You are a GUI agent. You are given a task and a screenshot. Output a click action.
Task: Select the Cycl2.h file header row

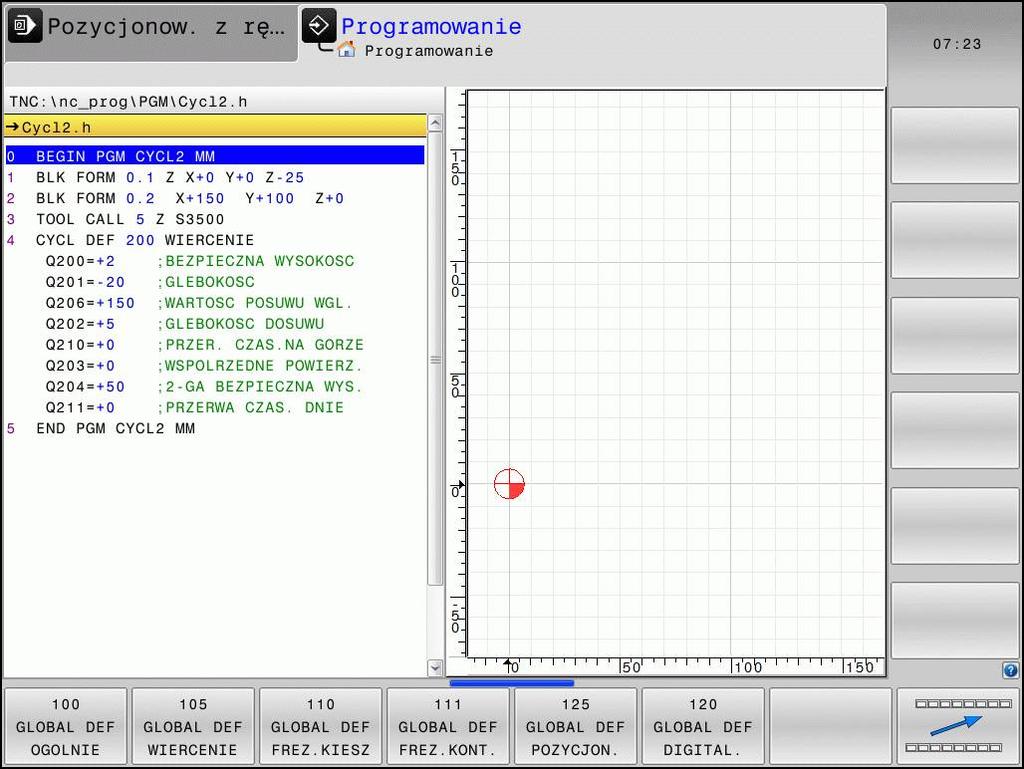(x=215, y=127)
